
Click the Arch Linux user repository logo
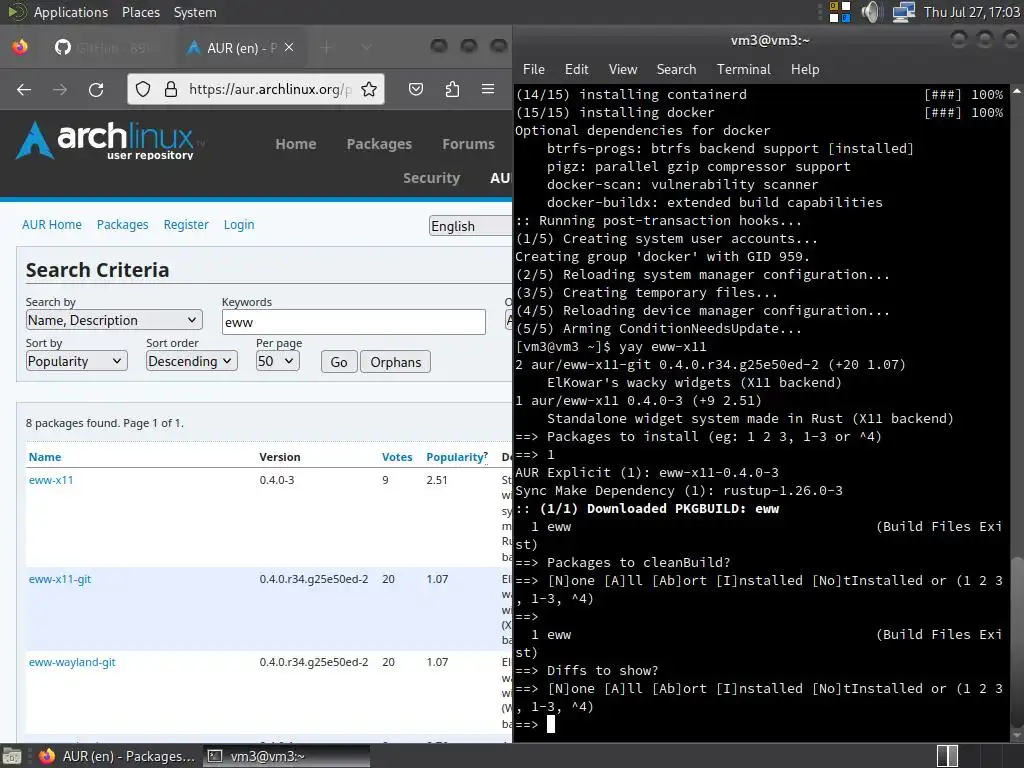tap(109, 140)
